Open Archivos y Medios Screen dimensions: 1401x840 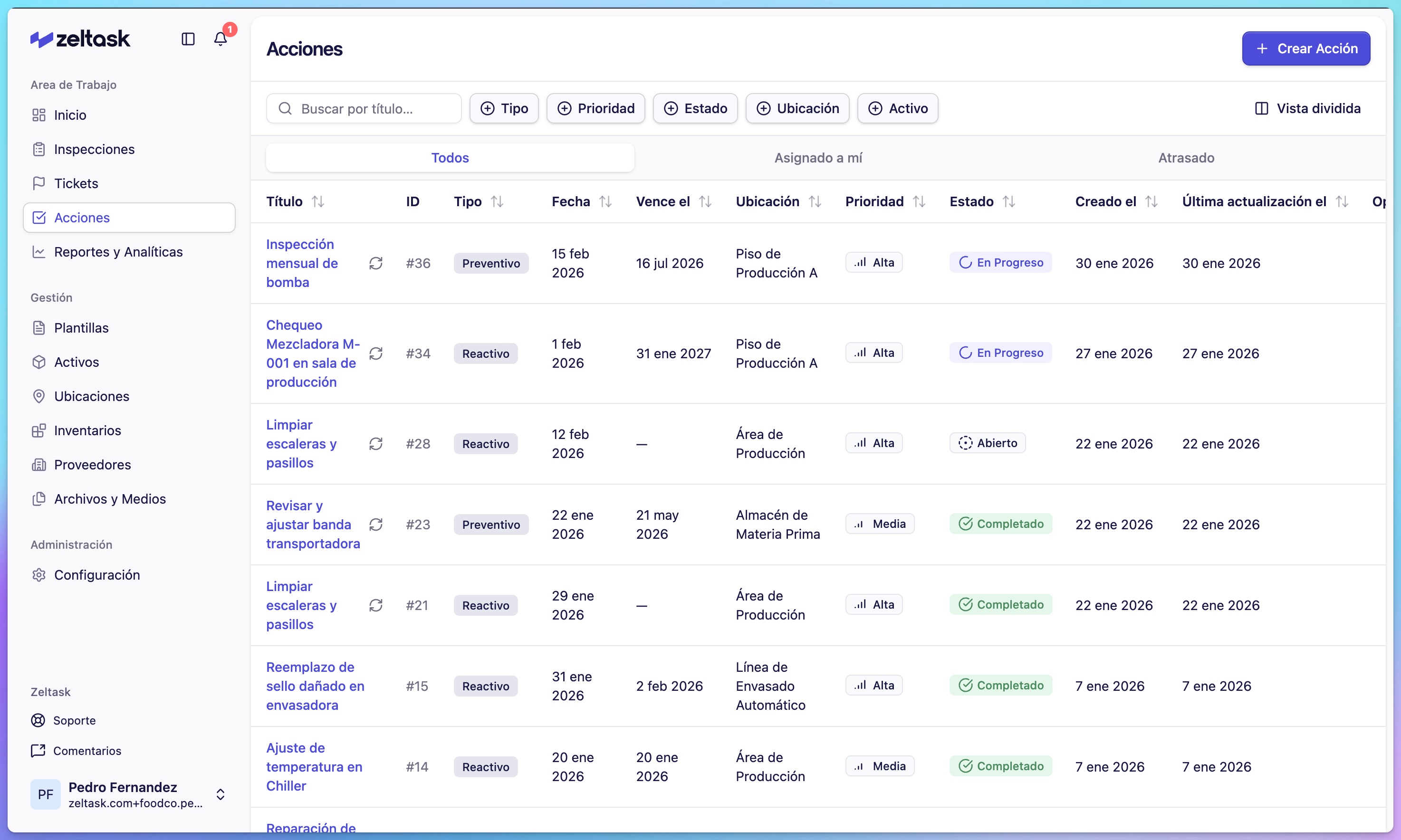point(129,499)
